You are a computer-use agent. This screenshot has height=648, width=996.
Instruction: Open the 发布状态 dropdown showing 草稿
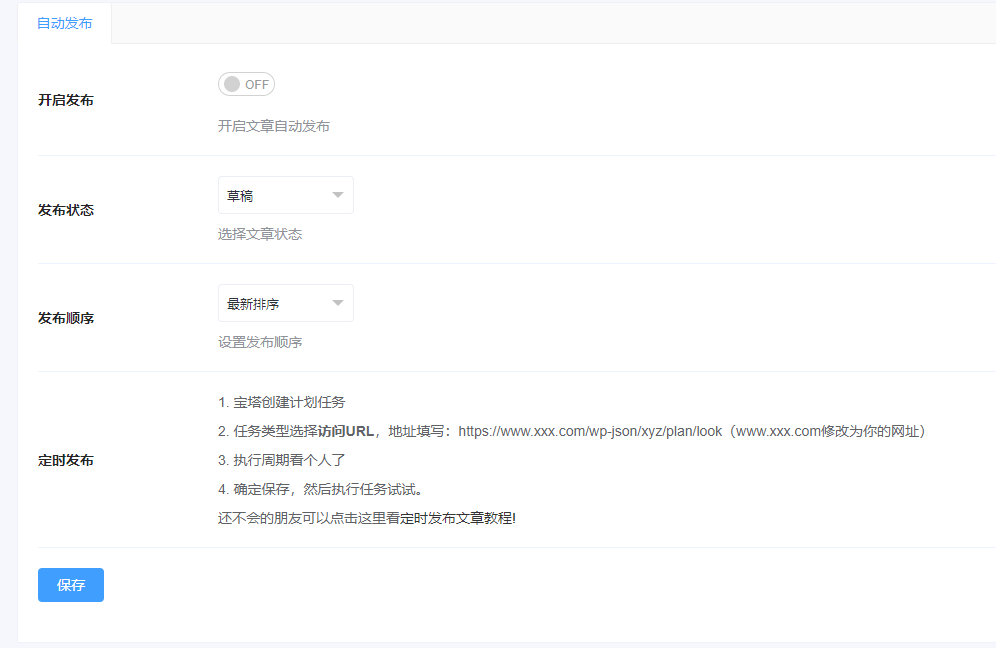click(x=286, y=195)
